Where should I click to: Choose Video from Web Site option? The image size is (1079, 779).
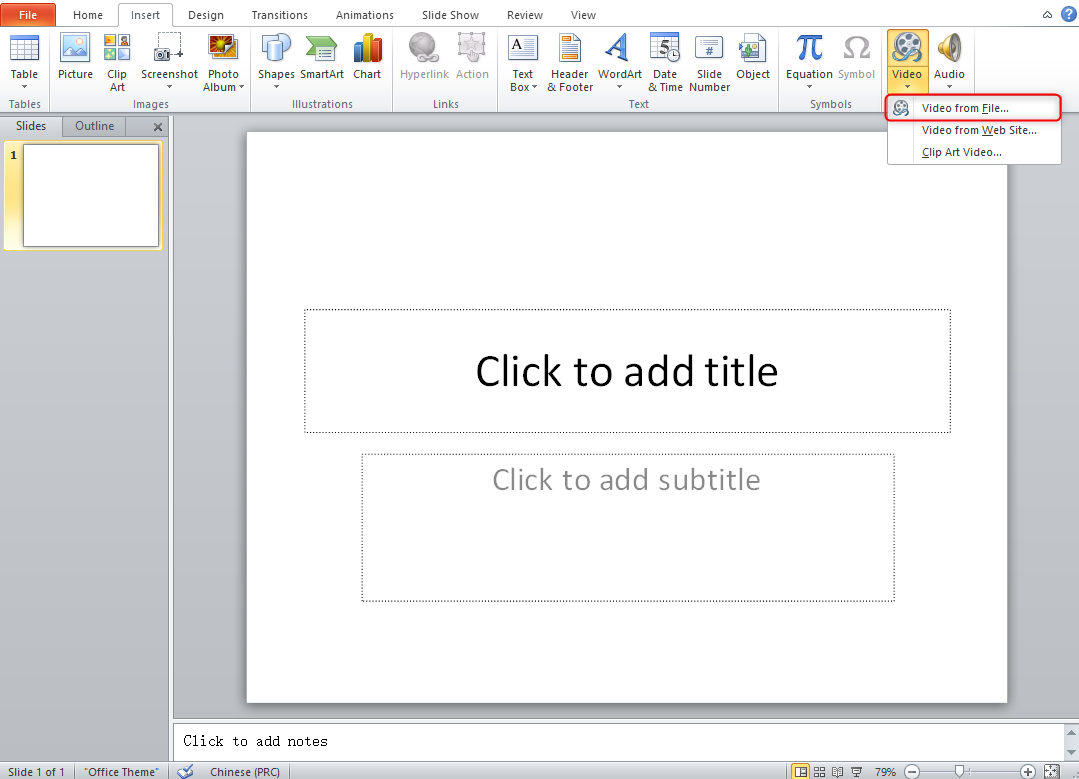pos(974,130)
